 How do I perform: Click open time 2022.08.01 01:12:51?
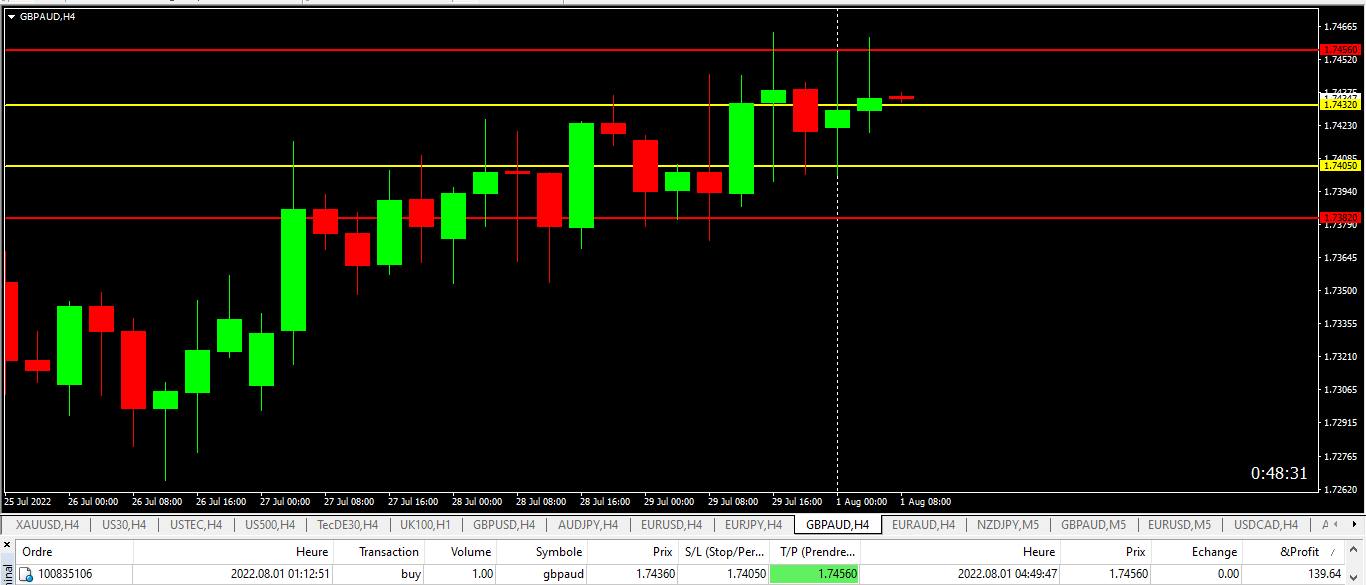280,574
